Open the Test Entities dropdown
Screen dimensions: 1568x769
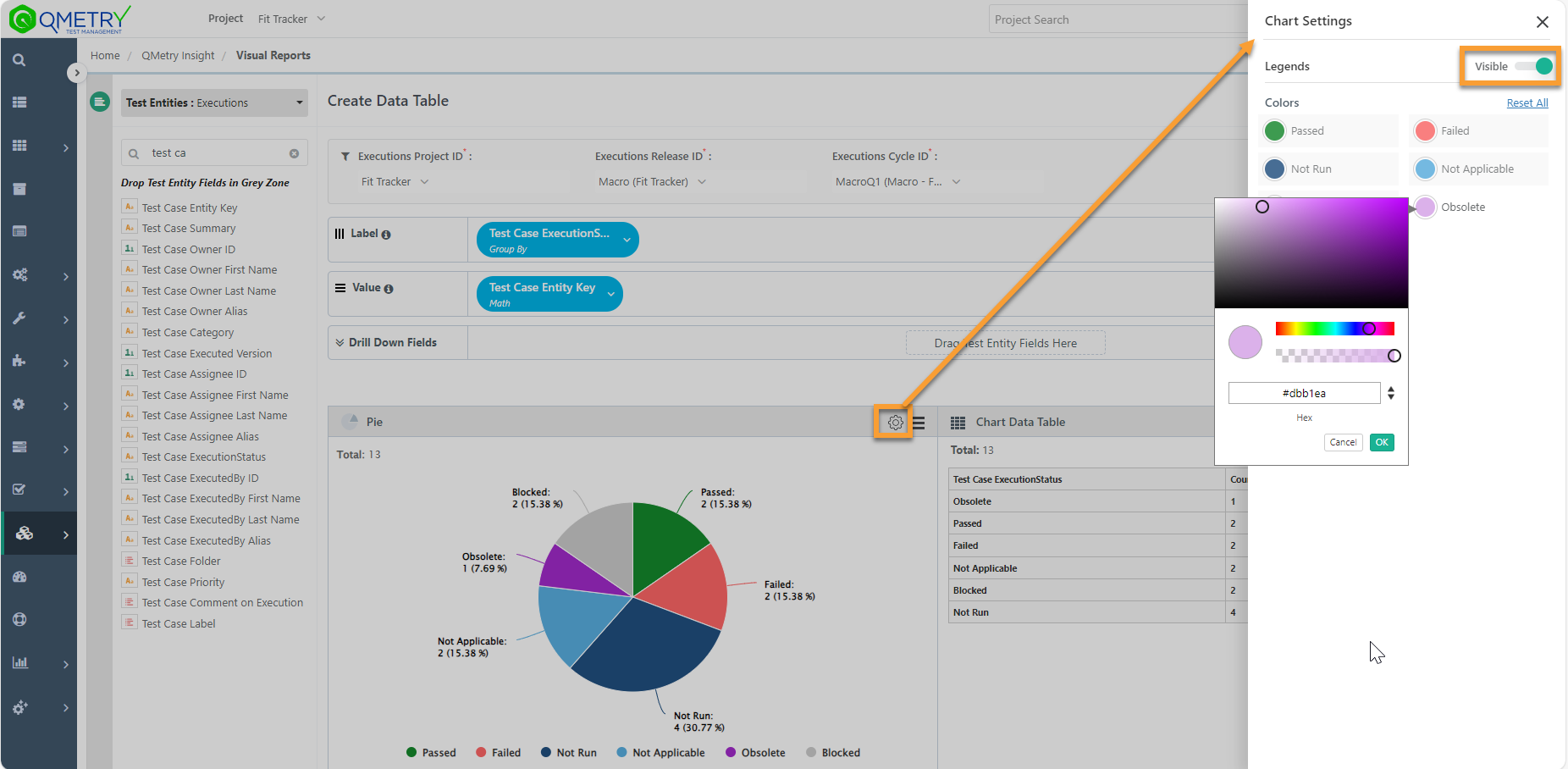[x=213, y=103]
